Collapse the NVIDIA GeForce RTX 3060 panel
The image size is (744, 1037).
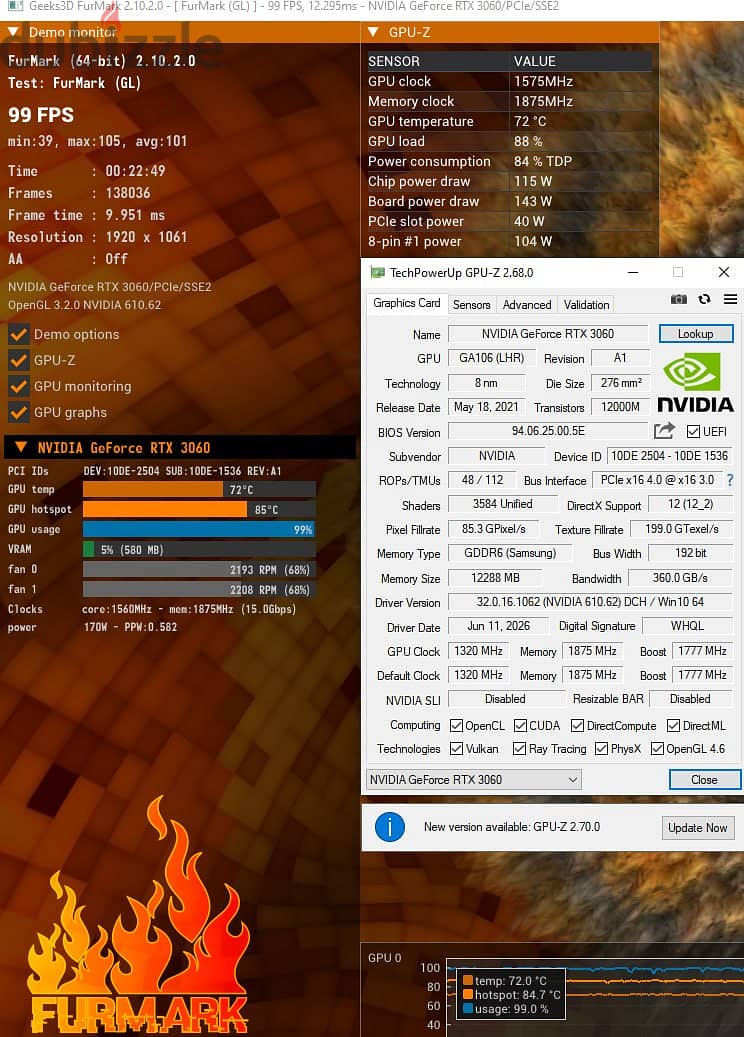pos(21,447)
